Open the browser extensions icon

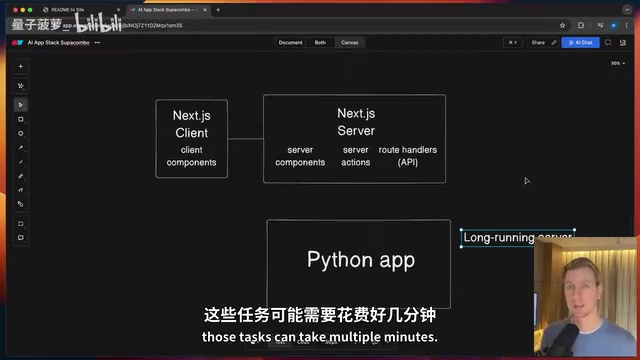581,25
